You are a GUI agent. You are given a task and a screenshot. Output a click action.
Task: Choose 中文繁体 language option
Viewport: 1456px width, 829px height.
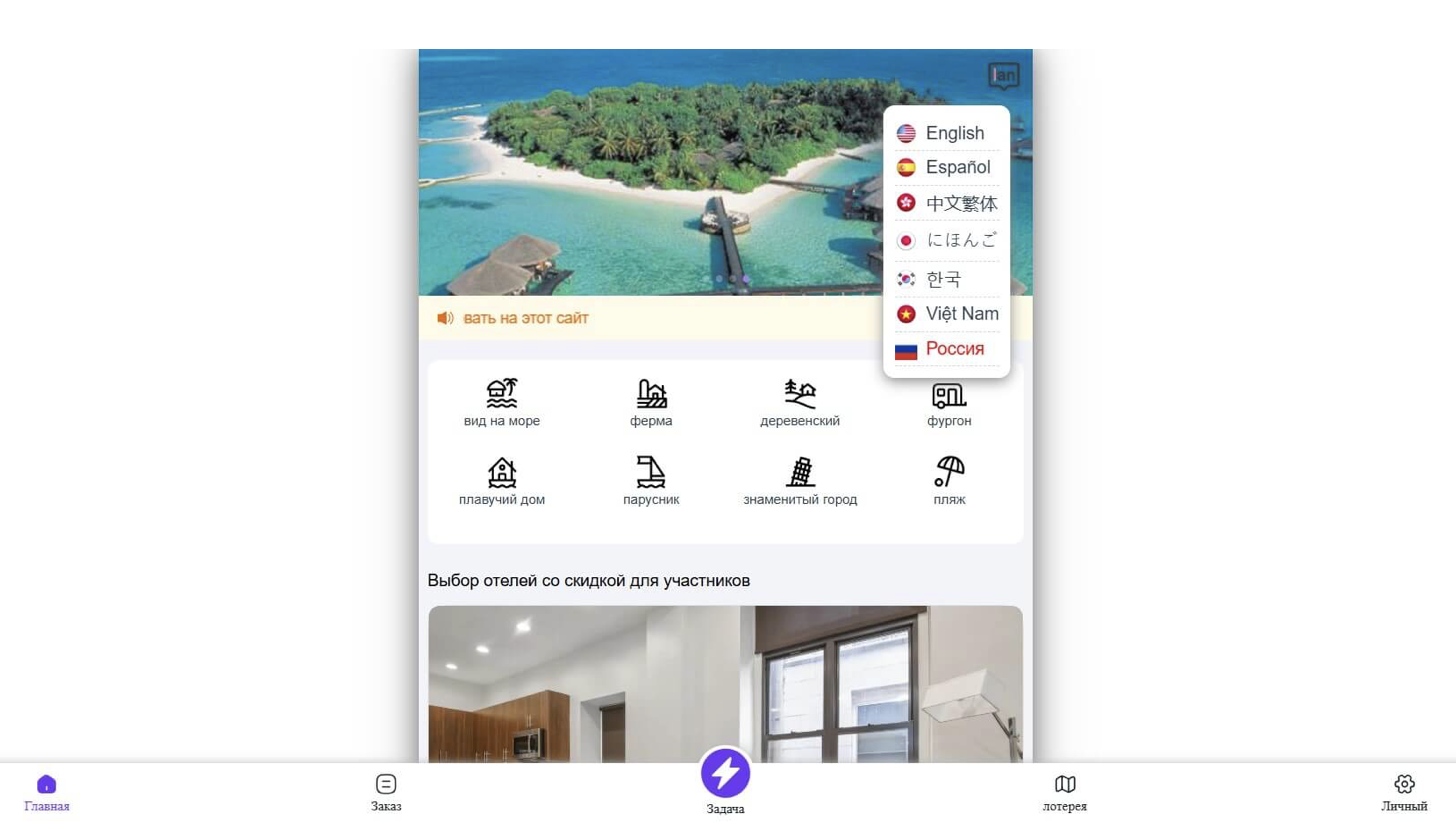(947, 203)
